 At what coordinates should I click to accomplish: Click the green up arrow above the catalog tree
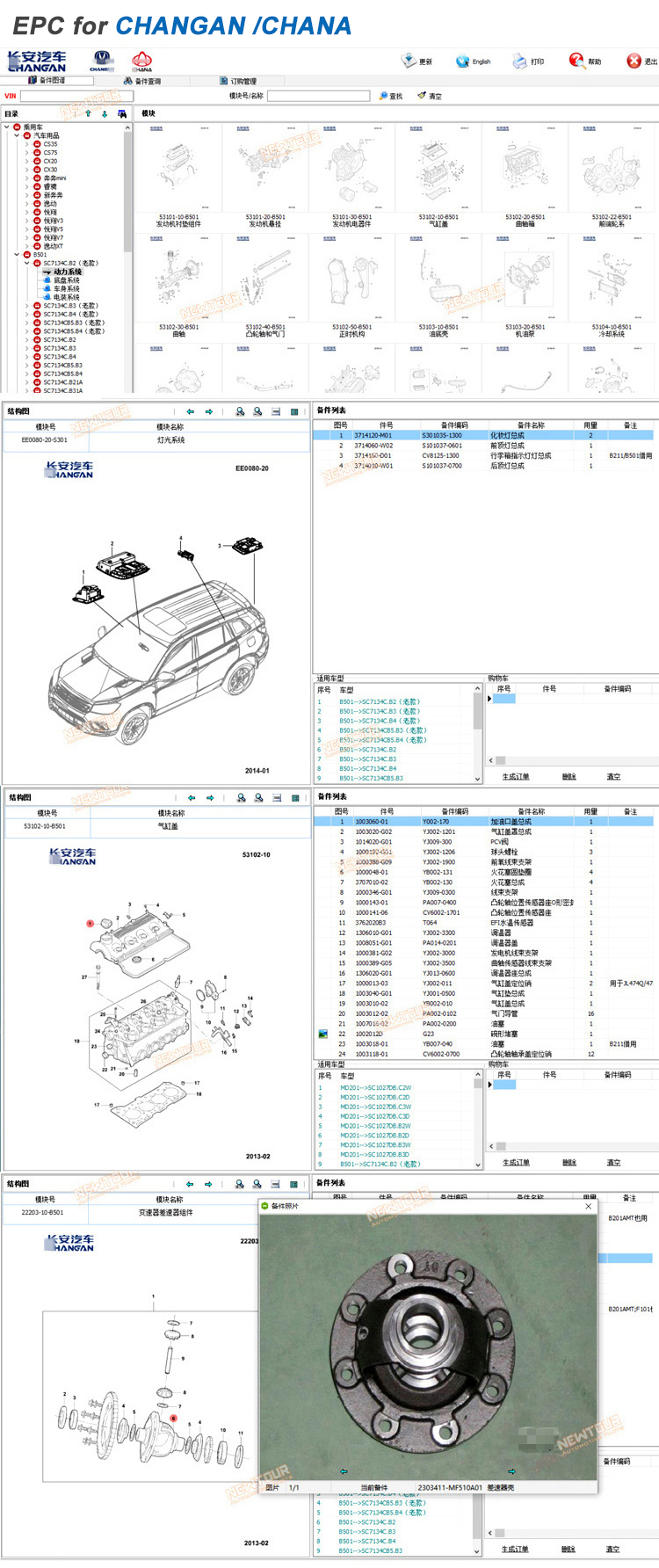tap(88, 113)
